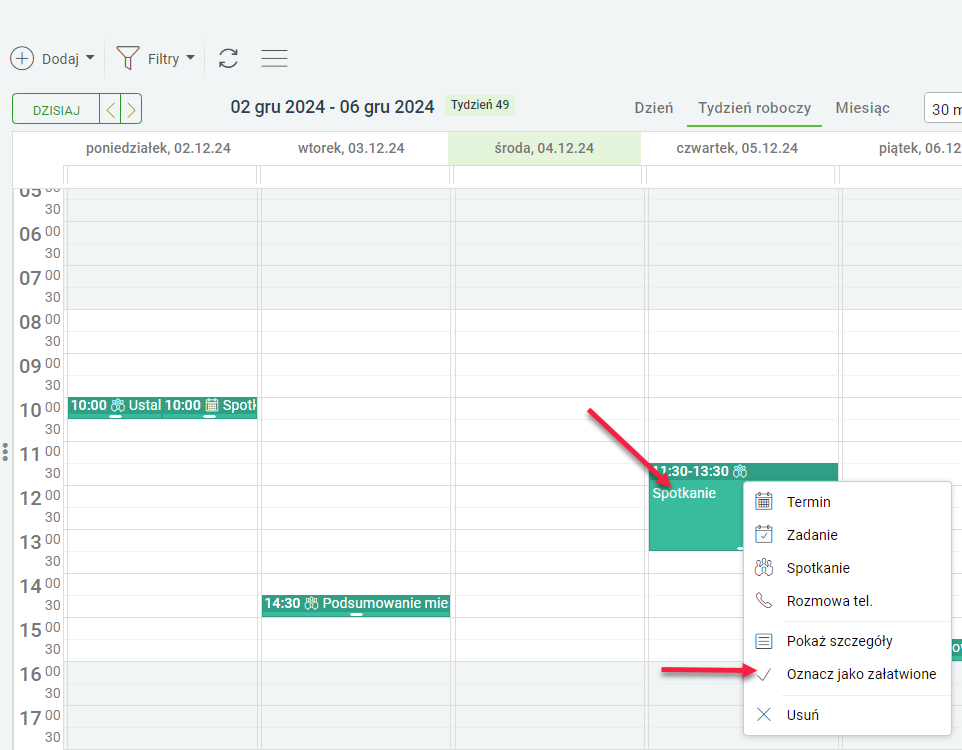Click the Termin calendar icon in menu
This screenshot has width=962, height=750.
tap(764, 501)
